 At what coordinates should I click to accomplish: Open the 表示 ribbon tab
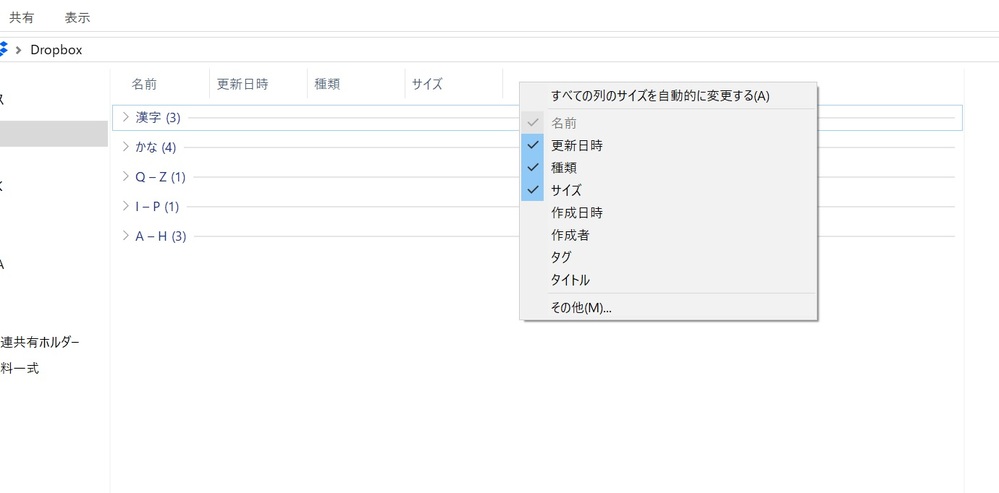pyautogui.click(x=77, y=18)
